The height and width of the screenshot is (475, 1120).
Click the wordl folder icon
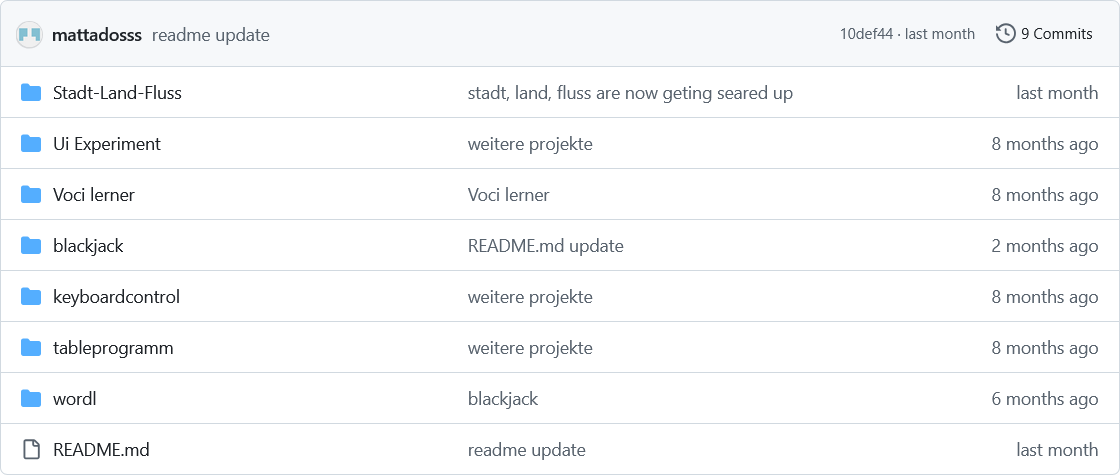pyautogui.click(x=31, y=399)
